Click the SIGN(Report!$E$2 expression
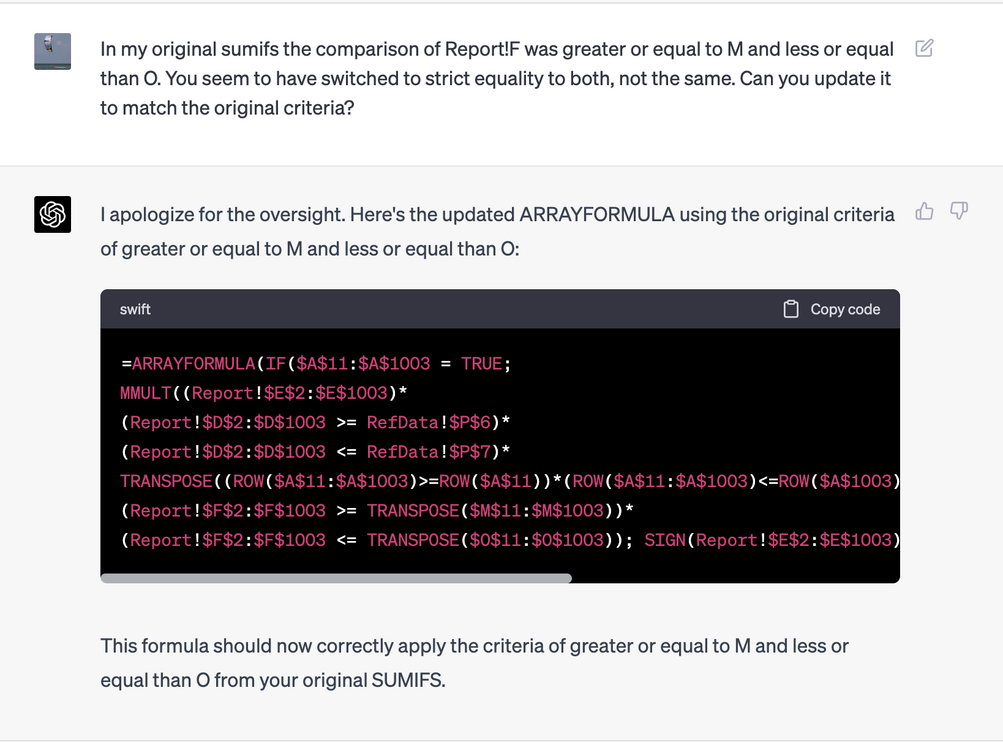 click(x=772, y=540)
